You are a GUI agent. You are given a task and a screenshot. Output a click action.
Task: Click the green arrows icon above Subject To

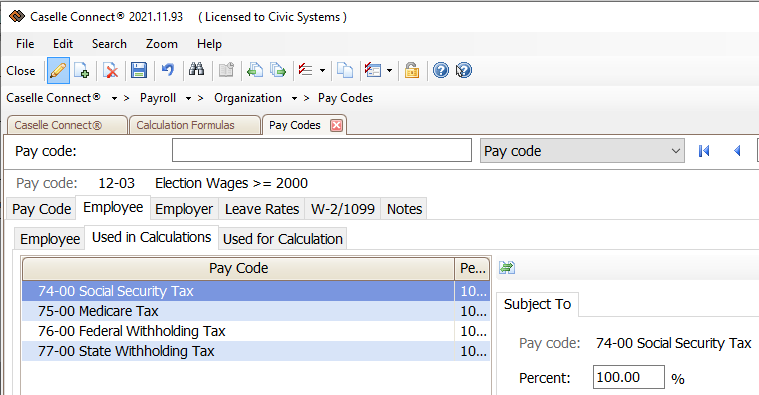tap(507, 267)
